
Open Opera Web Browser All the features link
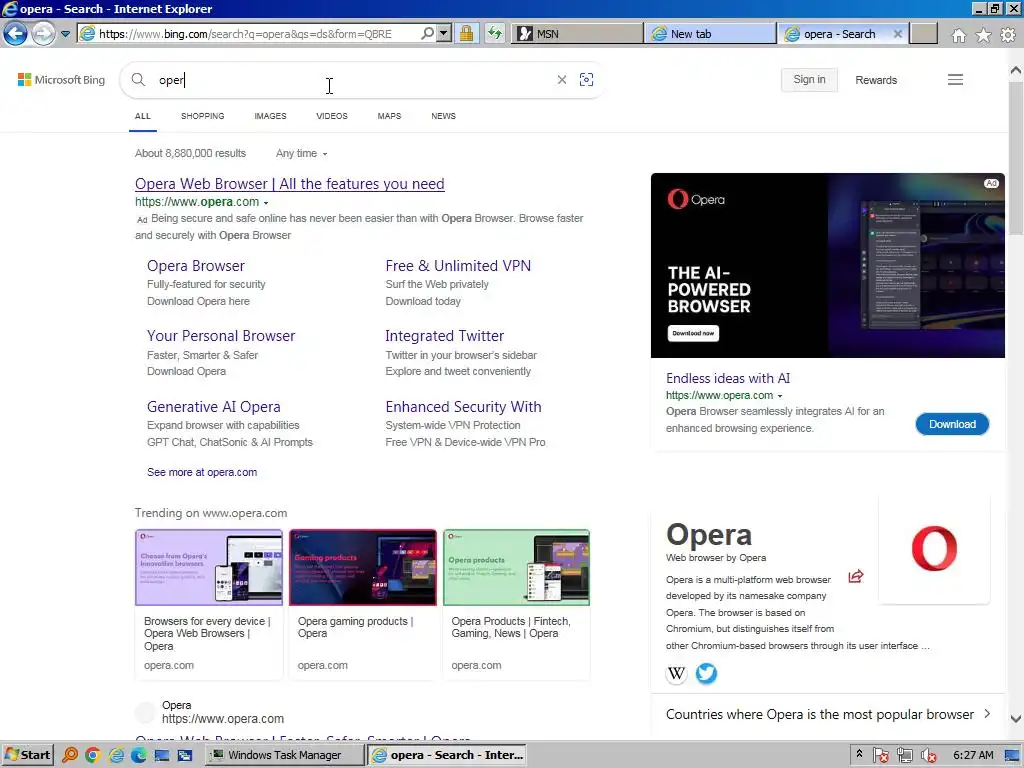(x=289, y=184)
